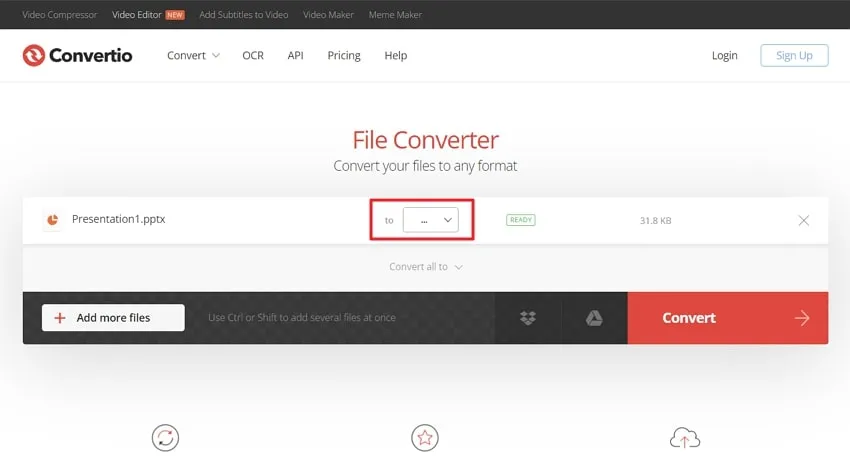The image size is (850, 460).
Task: Open Dropbox file picker icon
Action: point(528,318)
